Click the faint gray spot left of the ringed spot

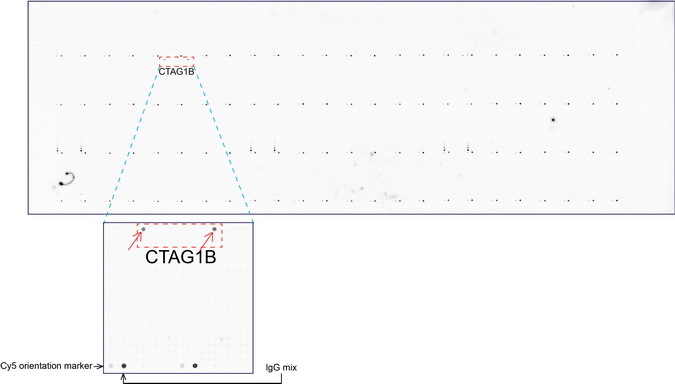[x=182, y=366]
